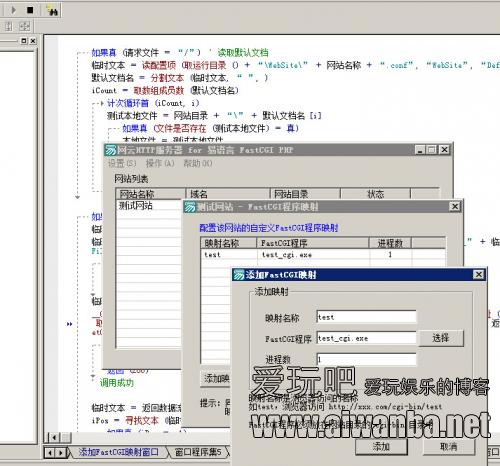
Task: Click 取消 in the 添加FastCGI映射 dialog
Action: tap(449, 446)
